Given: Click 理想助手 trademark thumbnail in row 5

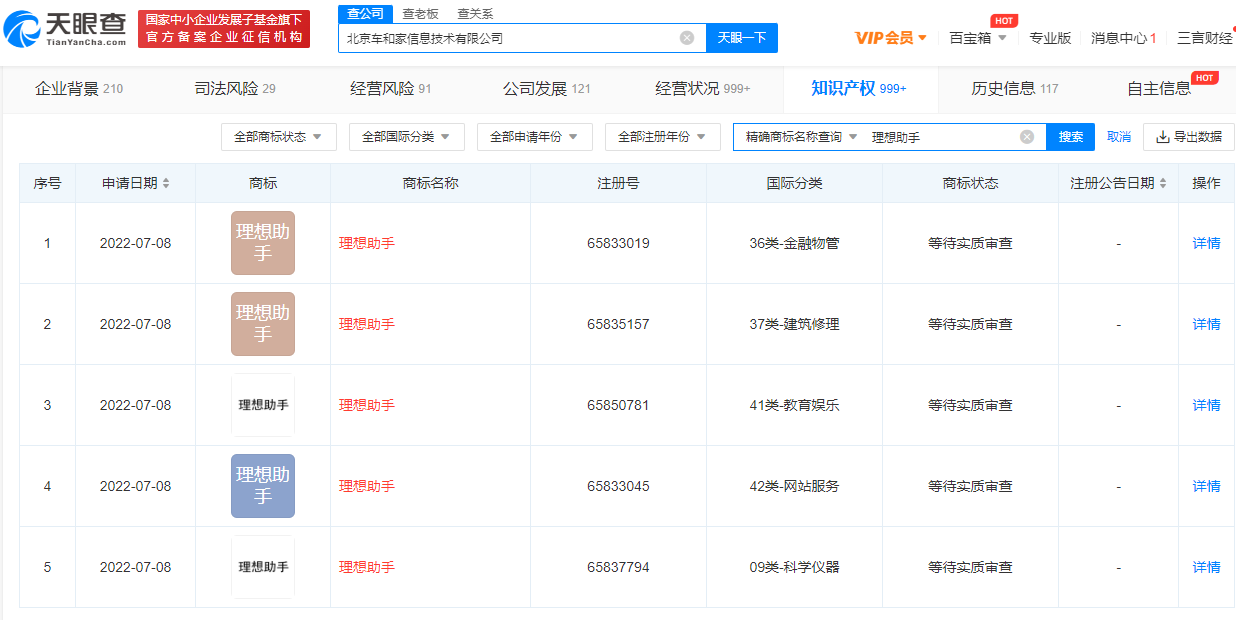Looking at the screenshot, I should [x=263, y=567].
